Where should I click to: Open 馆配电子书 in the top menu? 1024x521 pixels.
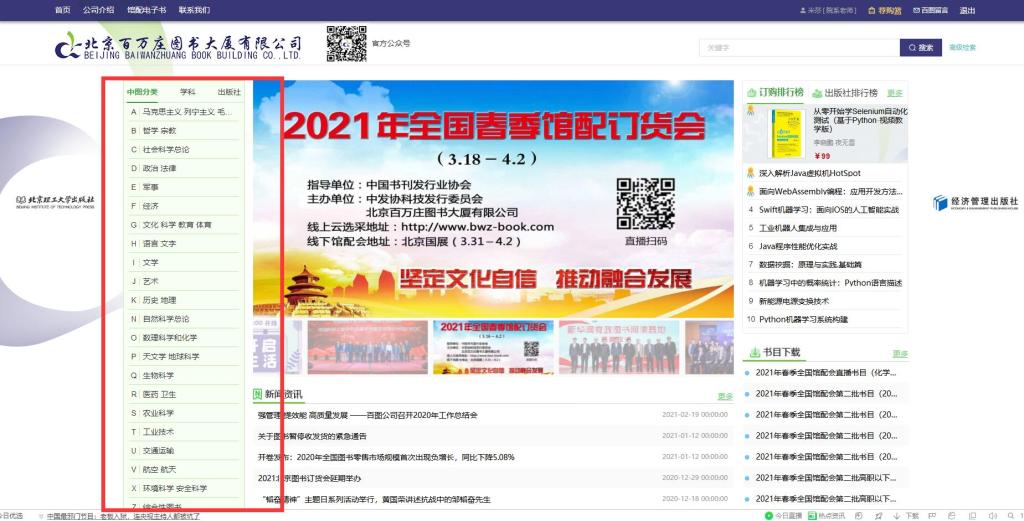pyautogui.click(x=145, y=10)
